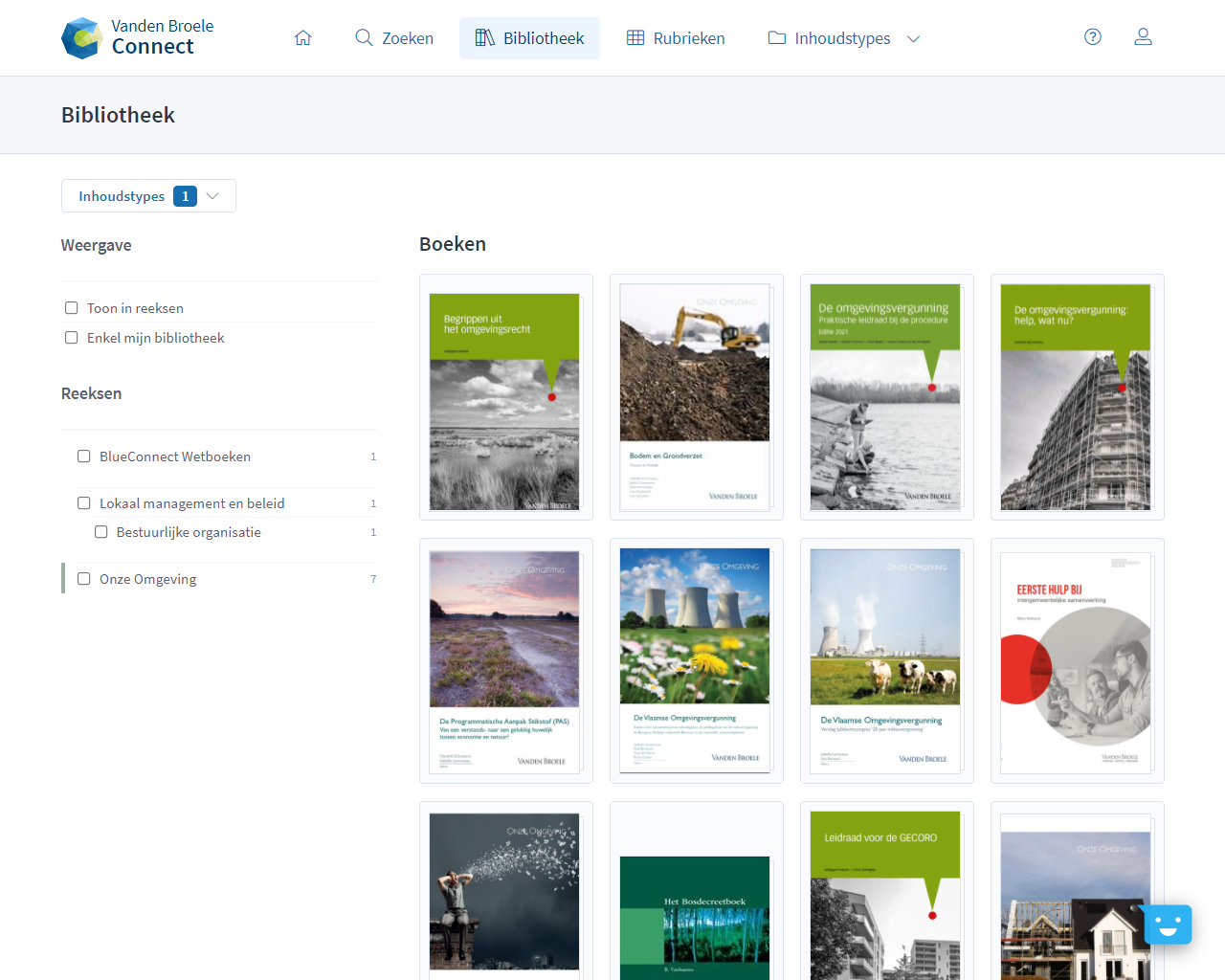
Task: Check the Lokaal management en beleid filter
Action: click(84, 503)
